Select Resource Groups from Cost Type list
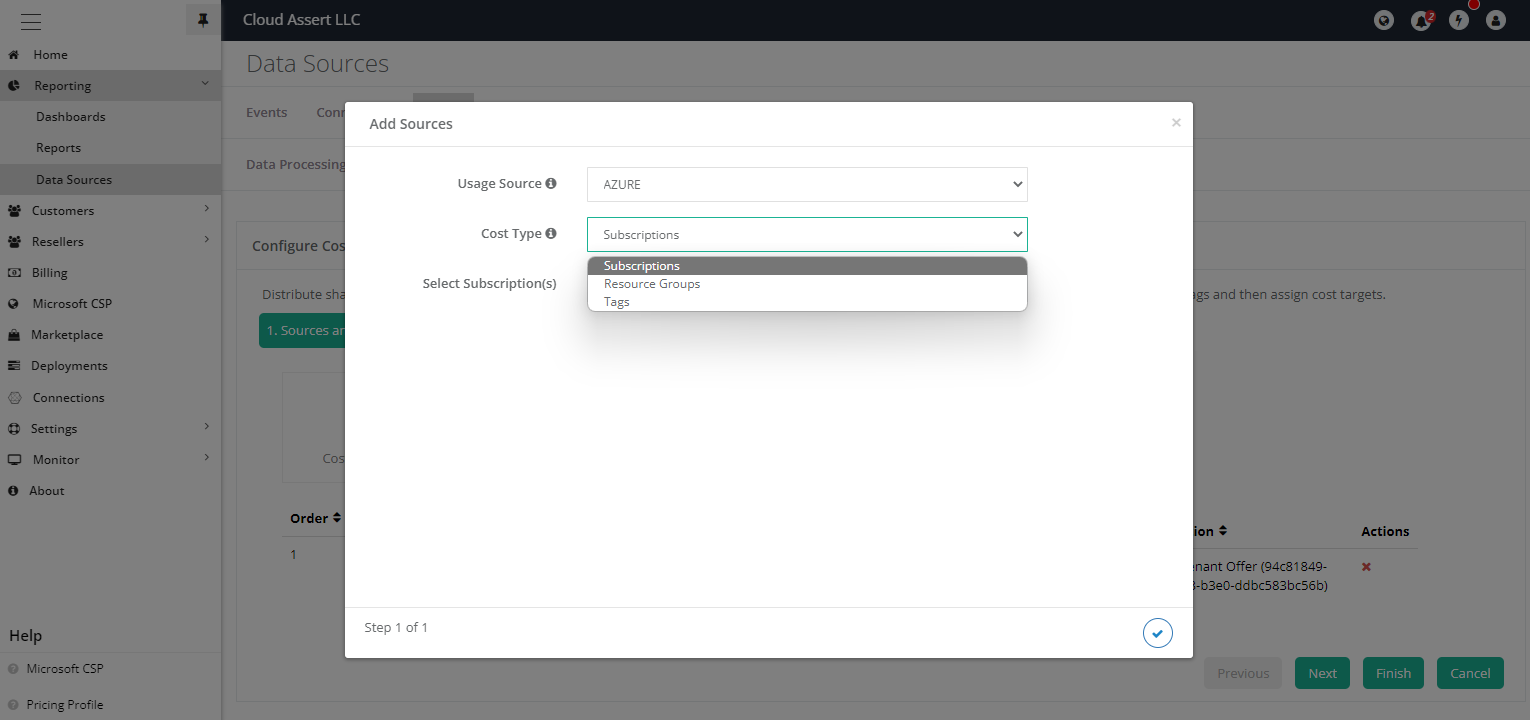This screenshot has height=720, width=1530. coord(652,284)
